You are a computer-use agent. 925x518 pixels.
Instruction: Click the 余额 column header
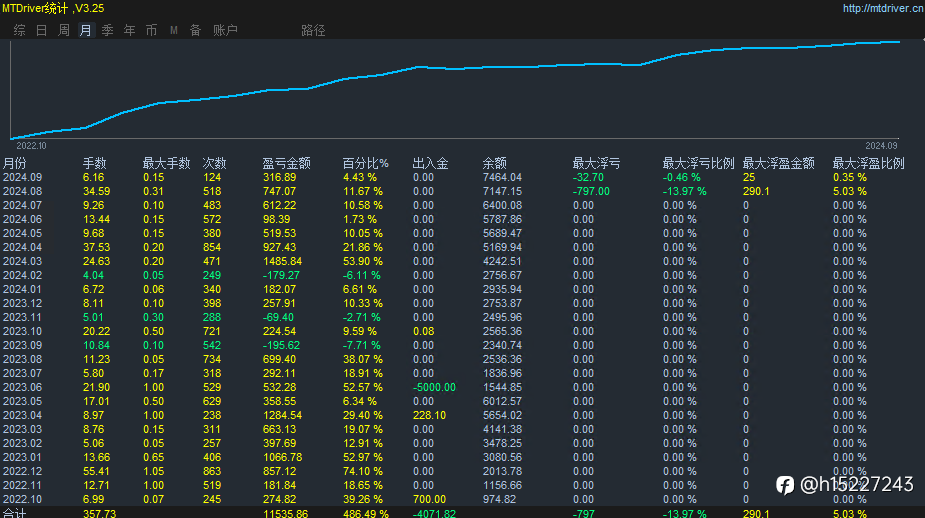tap(494, 163)
